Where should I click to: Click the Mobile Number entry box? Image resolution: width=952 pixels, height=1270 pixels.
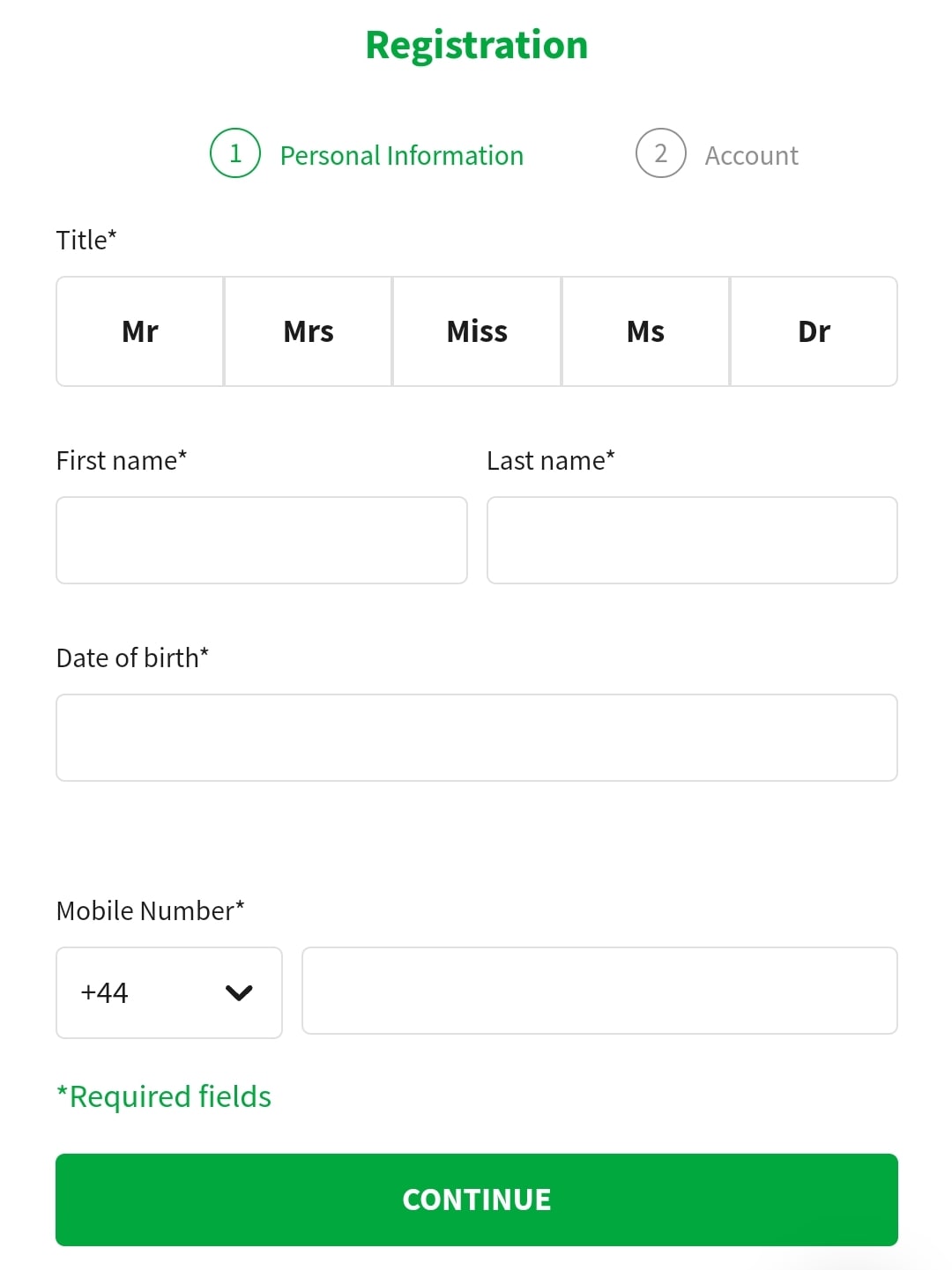click(599, 991)
